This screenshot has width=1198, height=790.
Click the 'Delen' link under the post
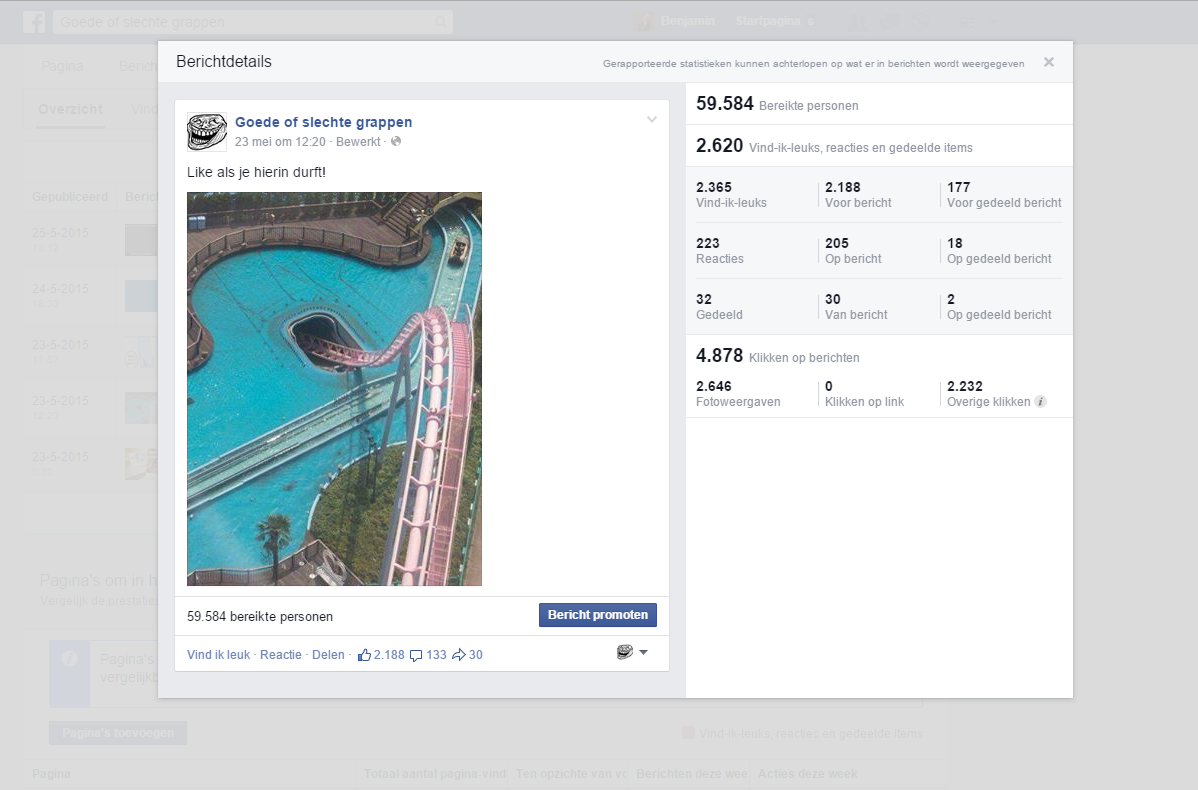click(328, 655)
